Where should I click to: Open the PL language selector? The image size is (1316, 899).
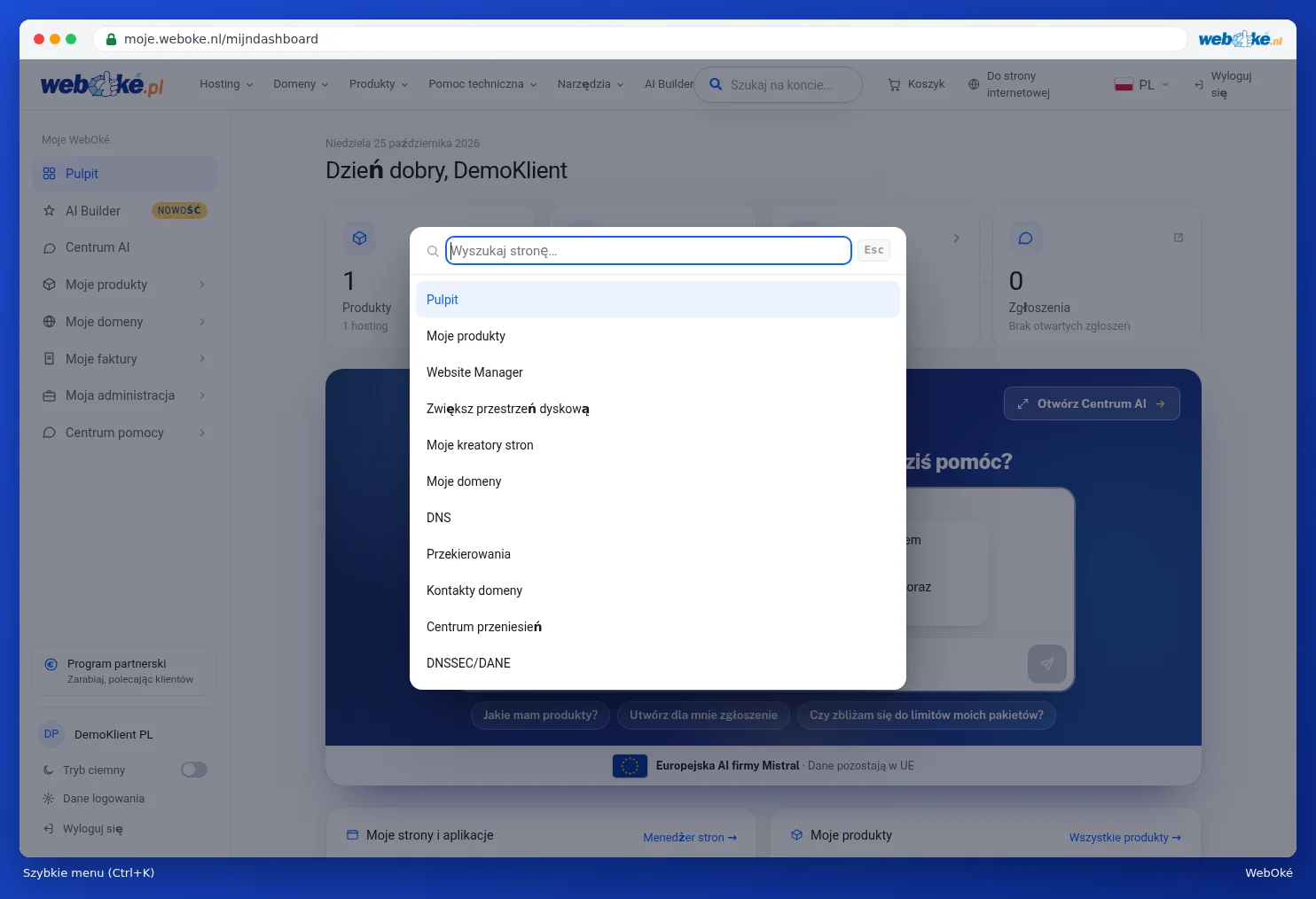point(1142,84)
